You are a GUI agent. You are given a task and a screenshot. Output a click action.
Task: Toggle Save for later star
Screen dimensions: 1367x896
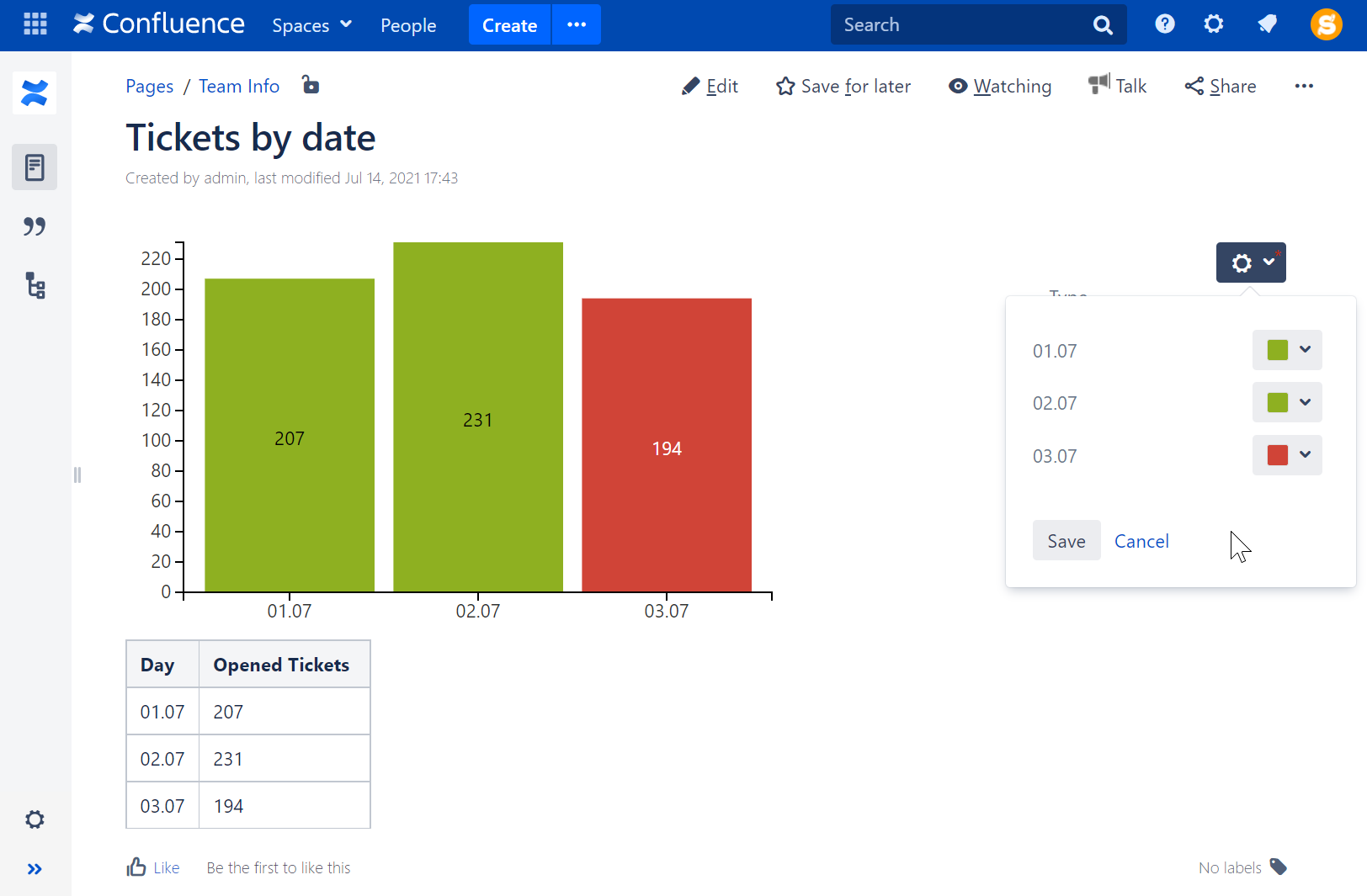tap(843, 86)
